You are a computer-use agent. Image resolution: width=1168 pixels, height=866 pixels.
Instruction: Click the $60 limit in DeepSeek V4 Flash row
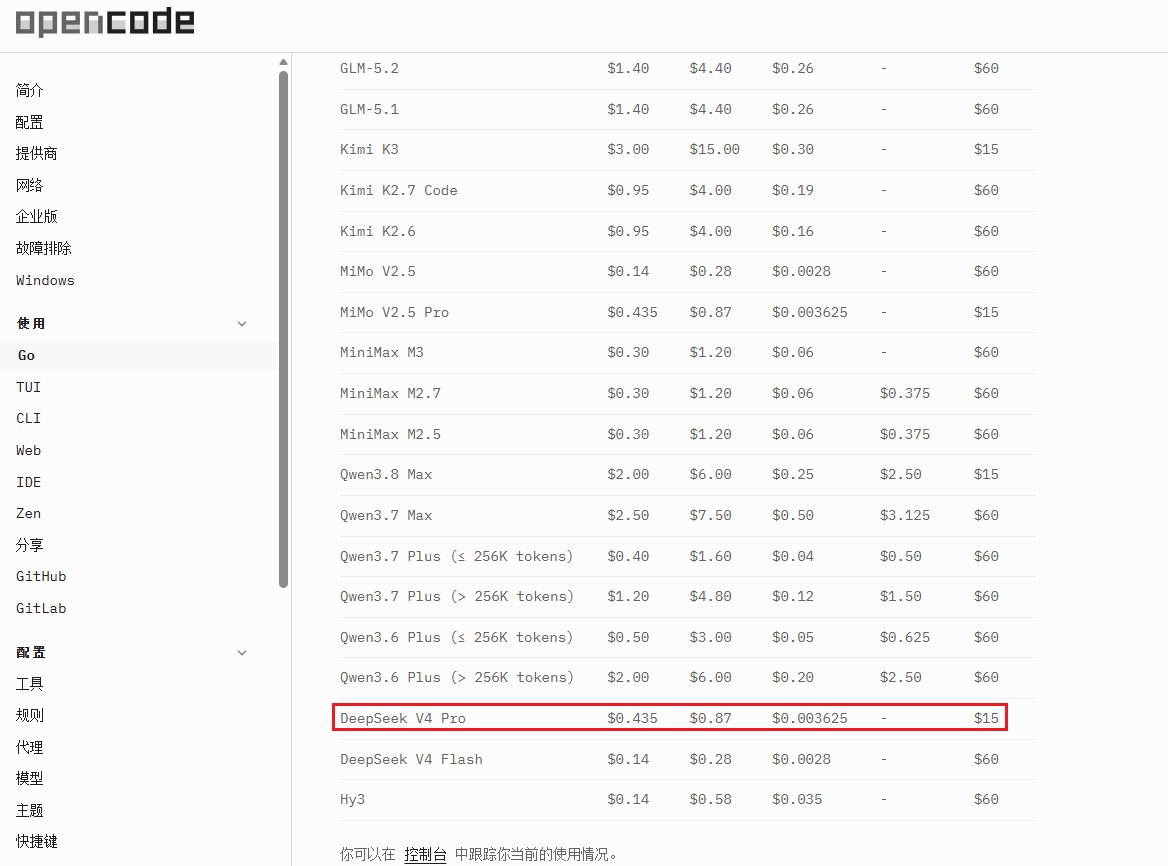pos(986,760)
